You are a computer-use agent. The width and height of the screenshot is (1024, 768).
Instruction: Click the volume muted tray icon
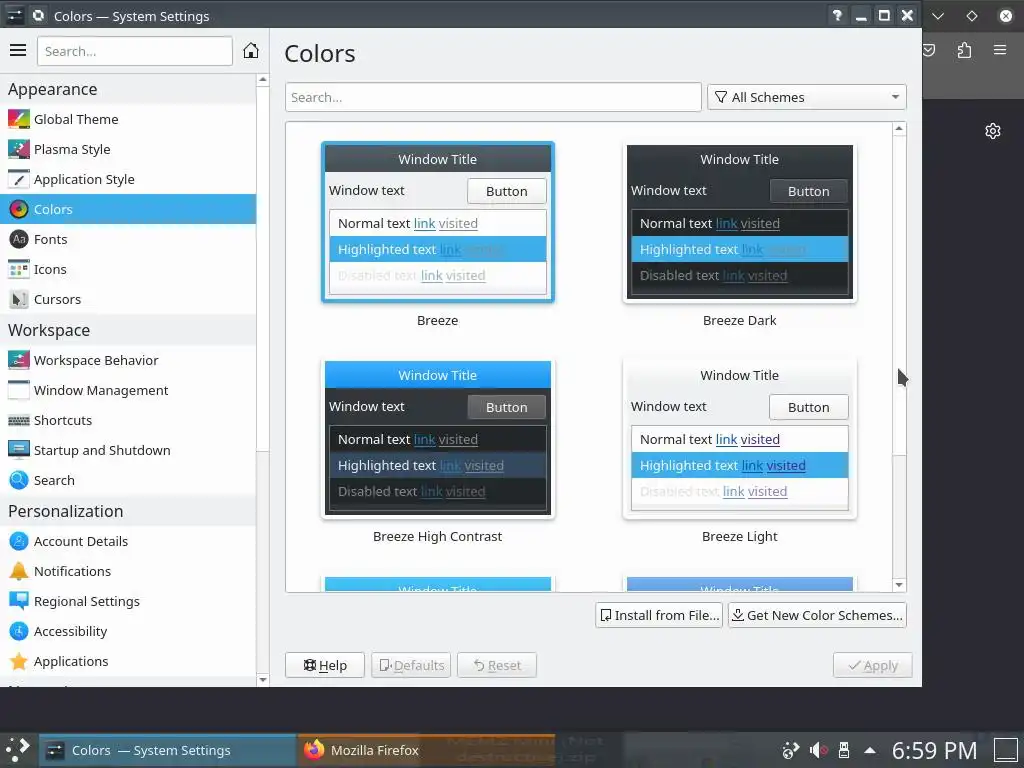coord(818,750)
